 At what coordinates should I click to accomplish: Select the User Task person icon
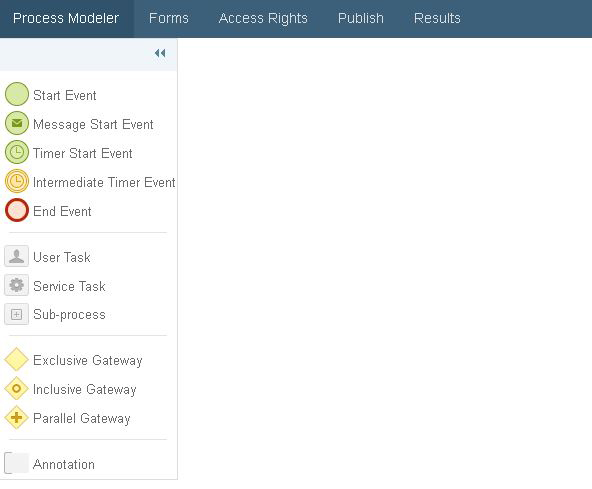point(17,256)
